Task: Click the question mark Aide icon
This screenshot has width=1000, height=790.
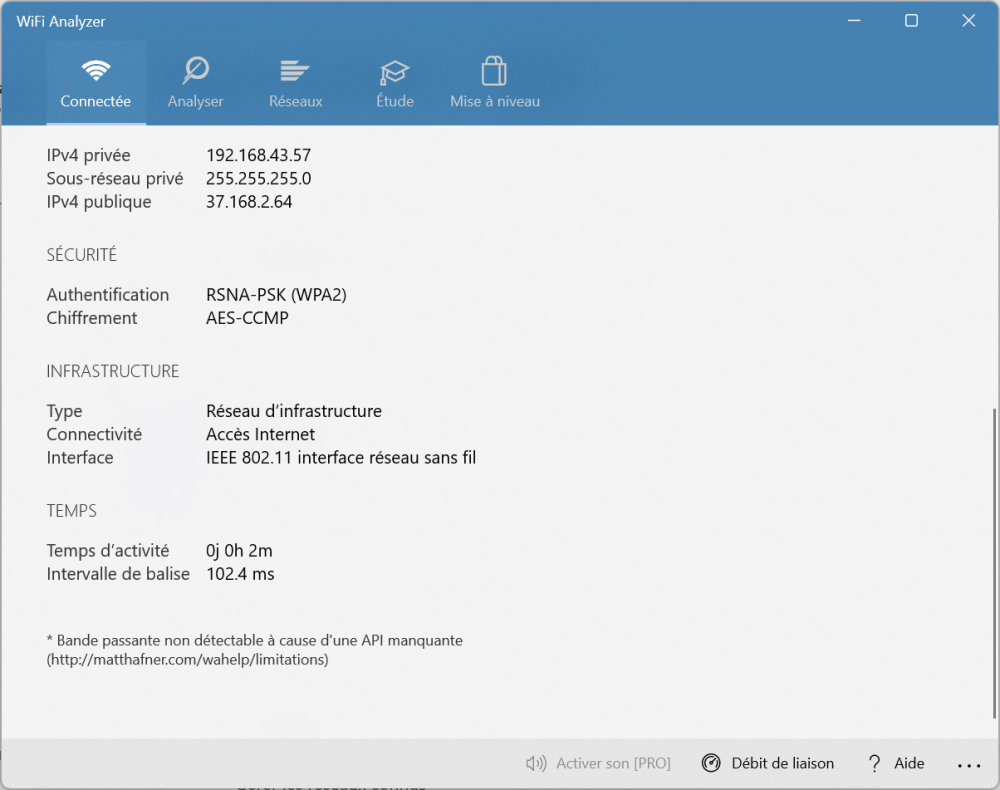Action: tap(874, 764)
